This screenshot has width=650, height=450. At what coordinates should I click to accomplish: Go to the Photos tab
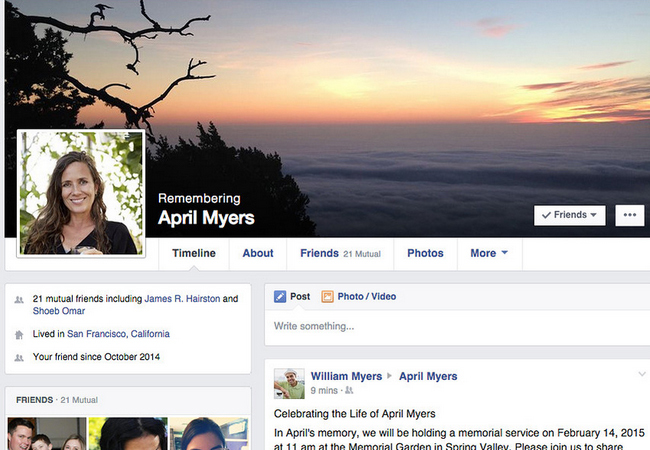[x=425, y=253]
